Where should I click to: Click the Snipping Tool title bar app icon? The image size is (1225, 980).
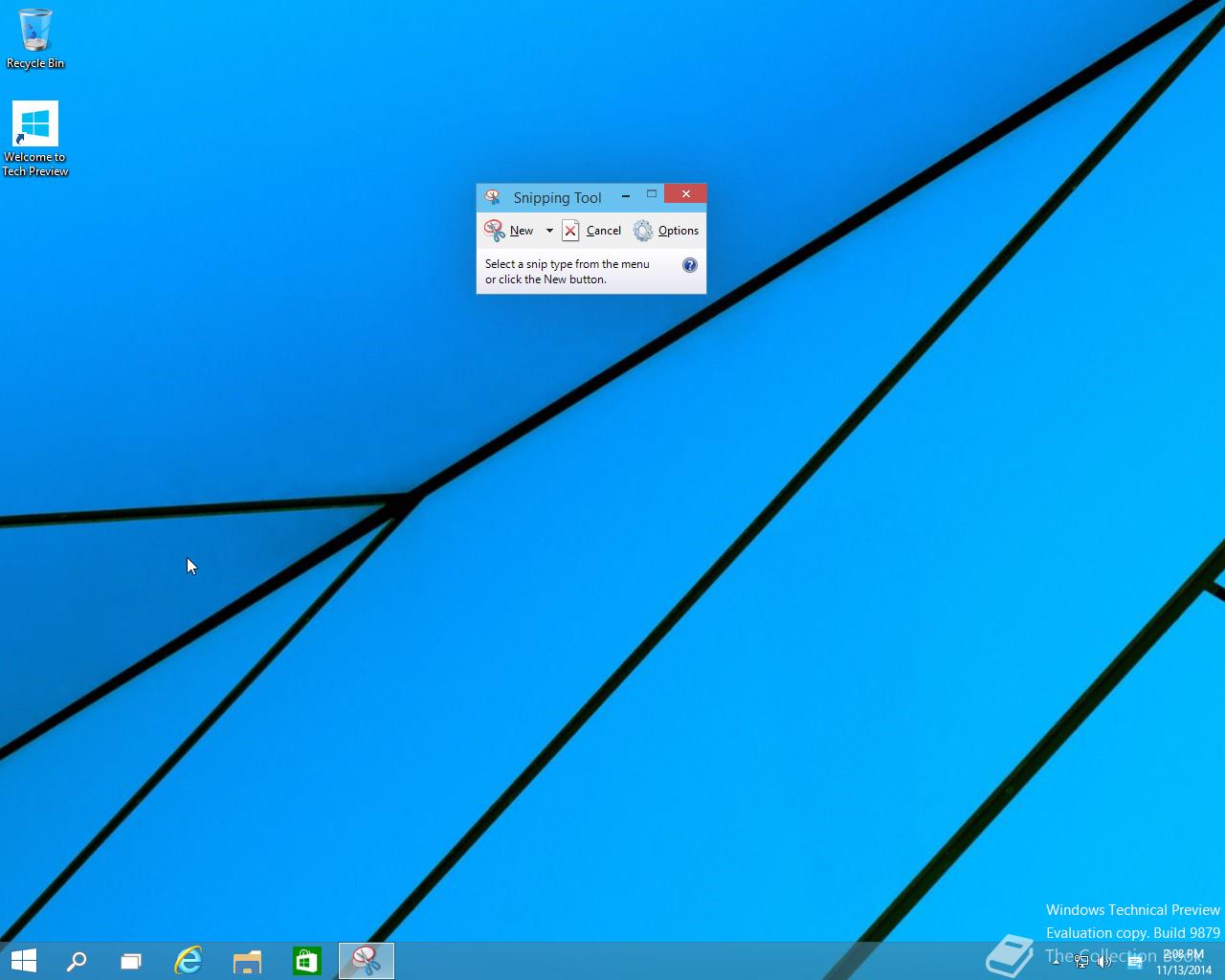pyautogui.click(x=493, y=197)
